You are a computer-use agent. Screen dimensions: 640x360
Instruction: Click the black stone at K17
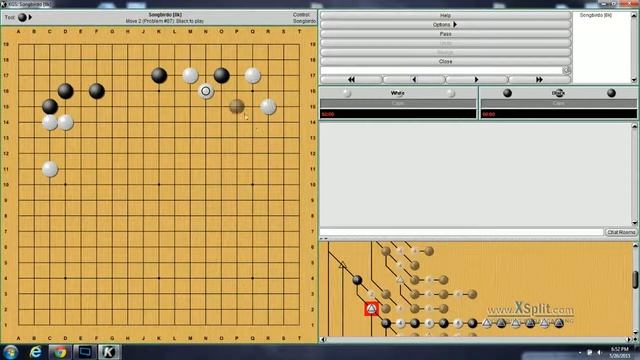(x=159, y=76)
